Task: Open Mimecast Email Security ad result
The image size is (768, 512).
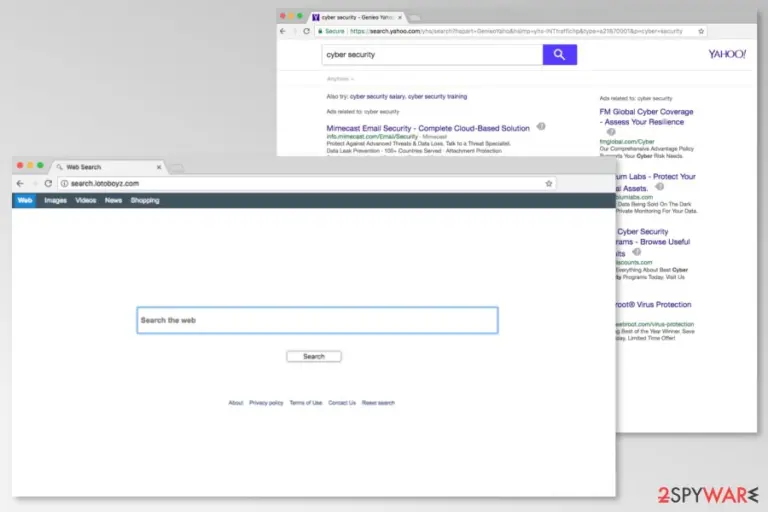Action: point(428,128)
